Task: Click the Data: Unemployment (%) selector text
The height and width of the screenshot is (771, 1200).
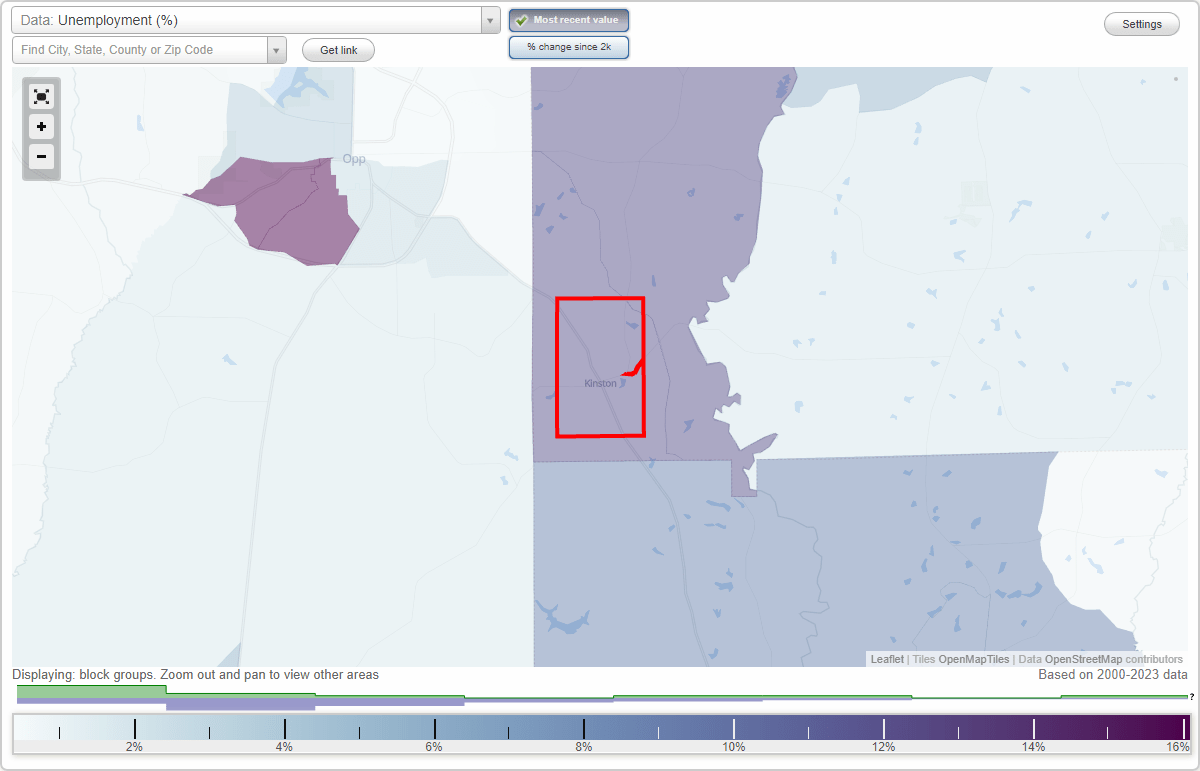Action: click(99, 20)
